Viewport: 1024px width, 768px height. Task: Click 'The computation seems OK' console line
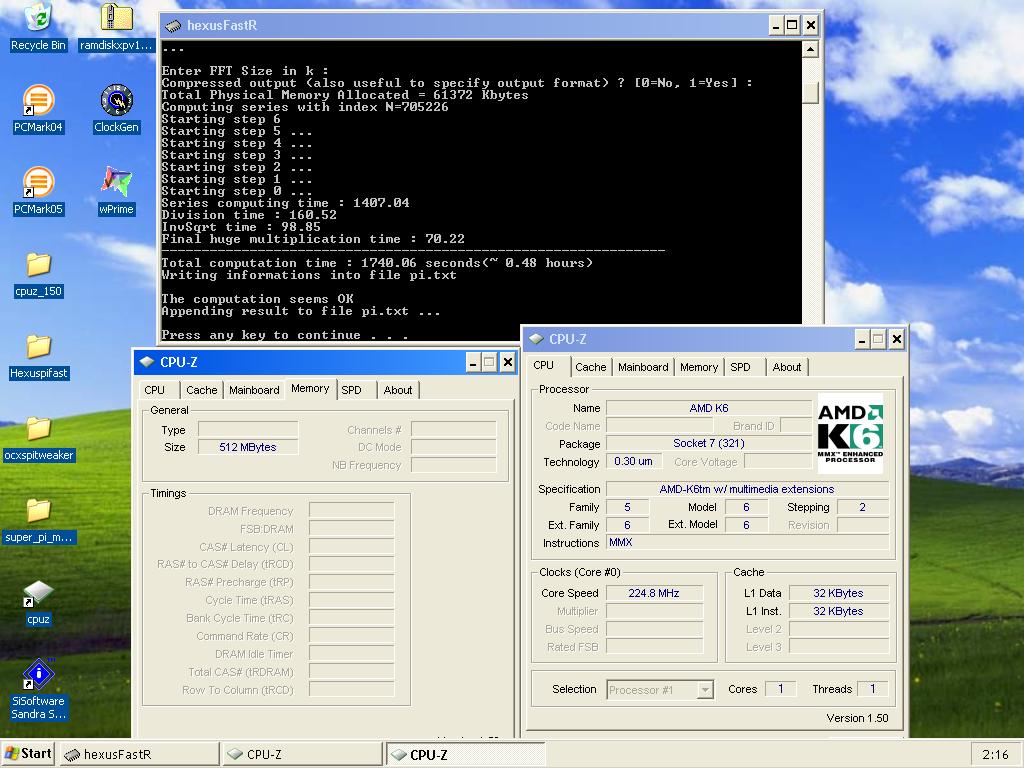[x=257, y=298]
